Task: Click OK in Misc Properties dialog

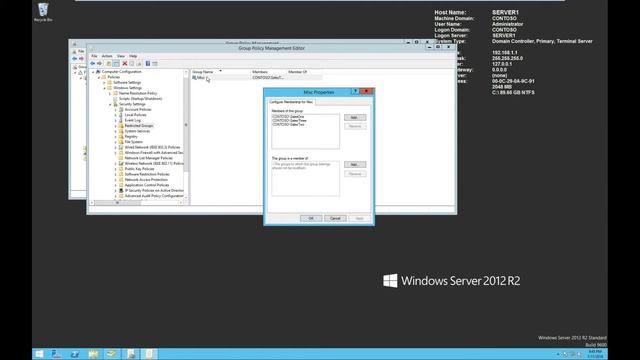Action: point(311,218)
